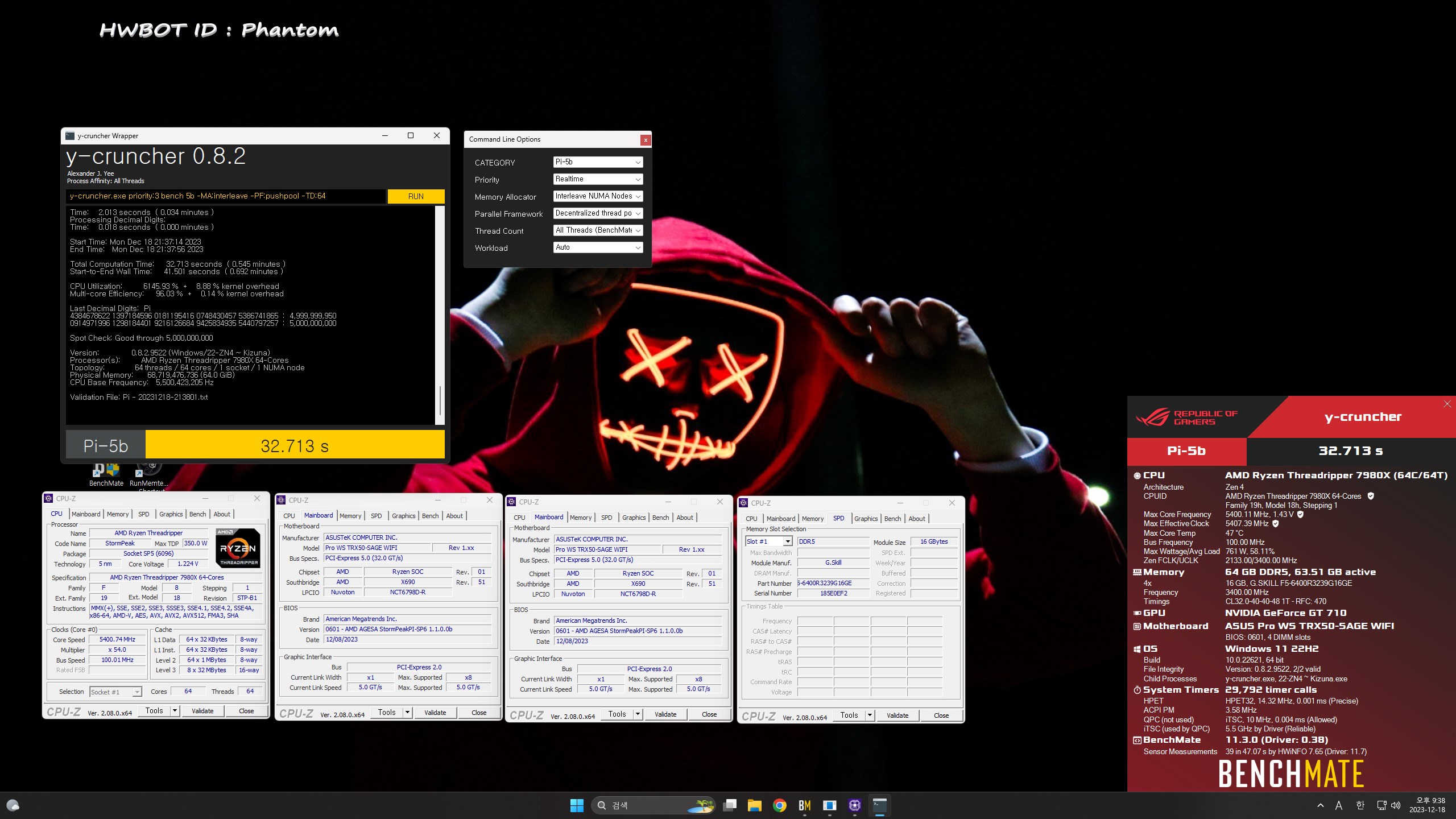Open the Thread Count dropdown
Screen dimensions: 1456x819
pos(598,230)
